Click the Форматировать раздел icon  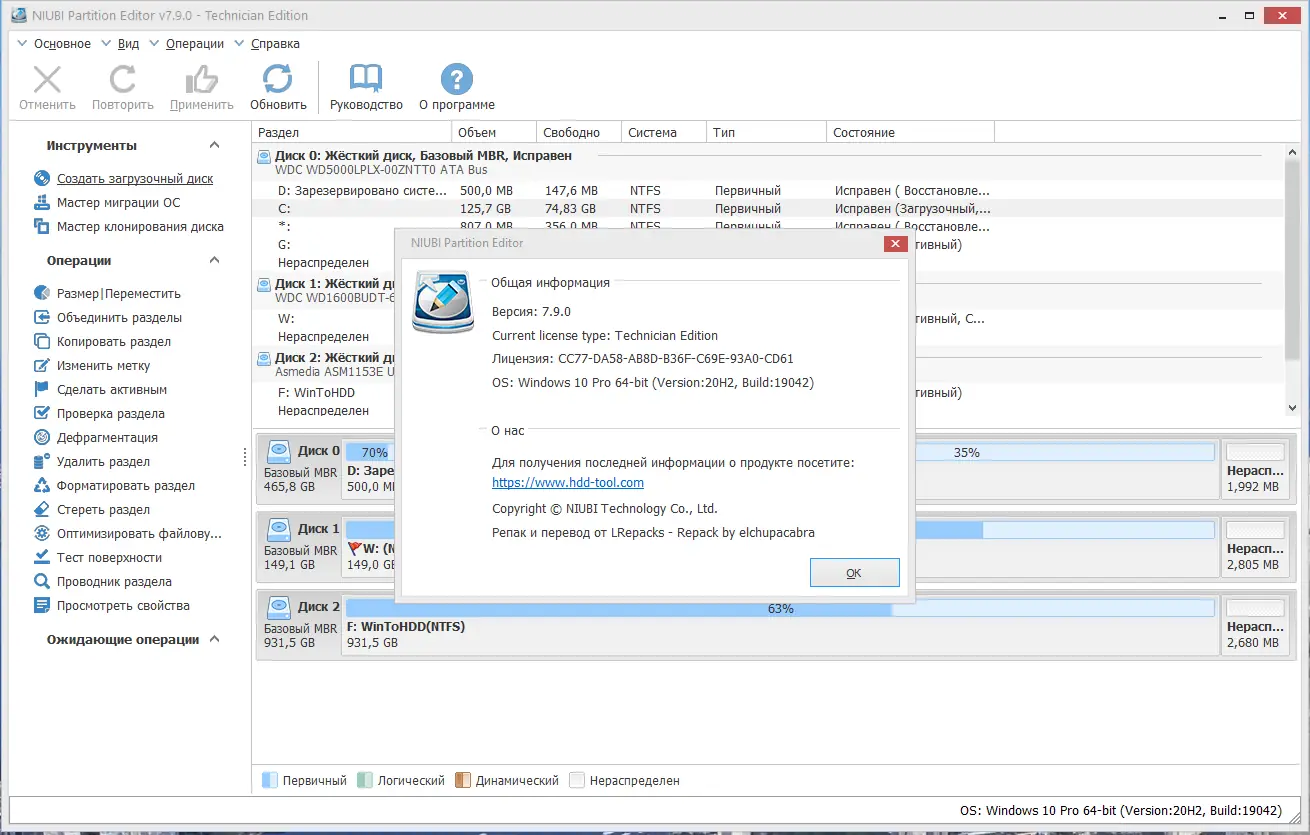[42, 486]
